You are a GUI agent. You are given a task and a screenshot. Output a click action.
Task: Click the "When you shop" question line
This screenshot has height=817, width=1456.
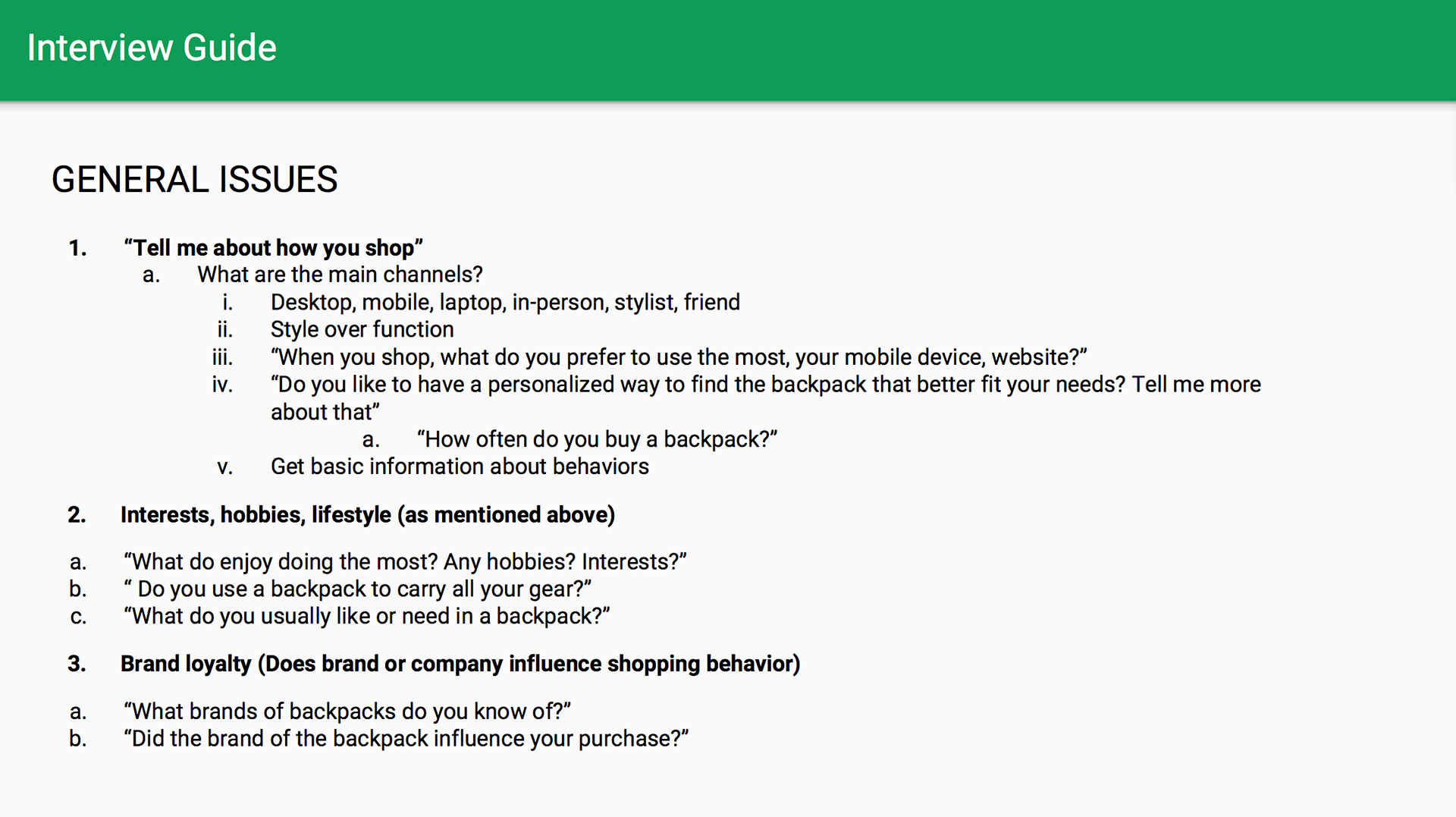tap(679, 357)
